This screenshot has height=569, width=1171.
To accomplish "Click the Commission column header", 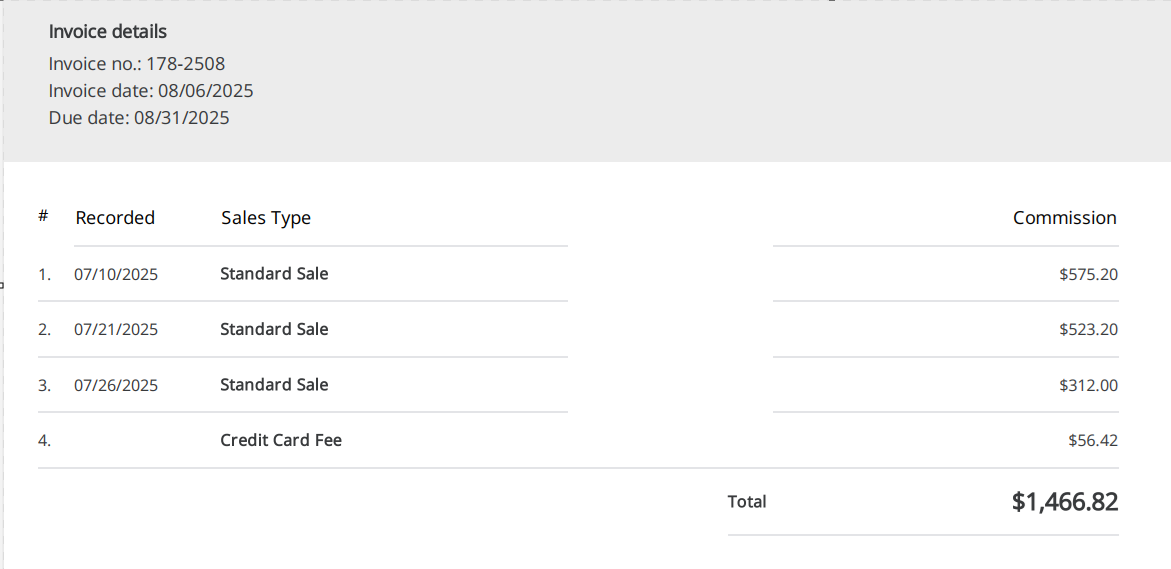I will 1064,218.
